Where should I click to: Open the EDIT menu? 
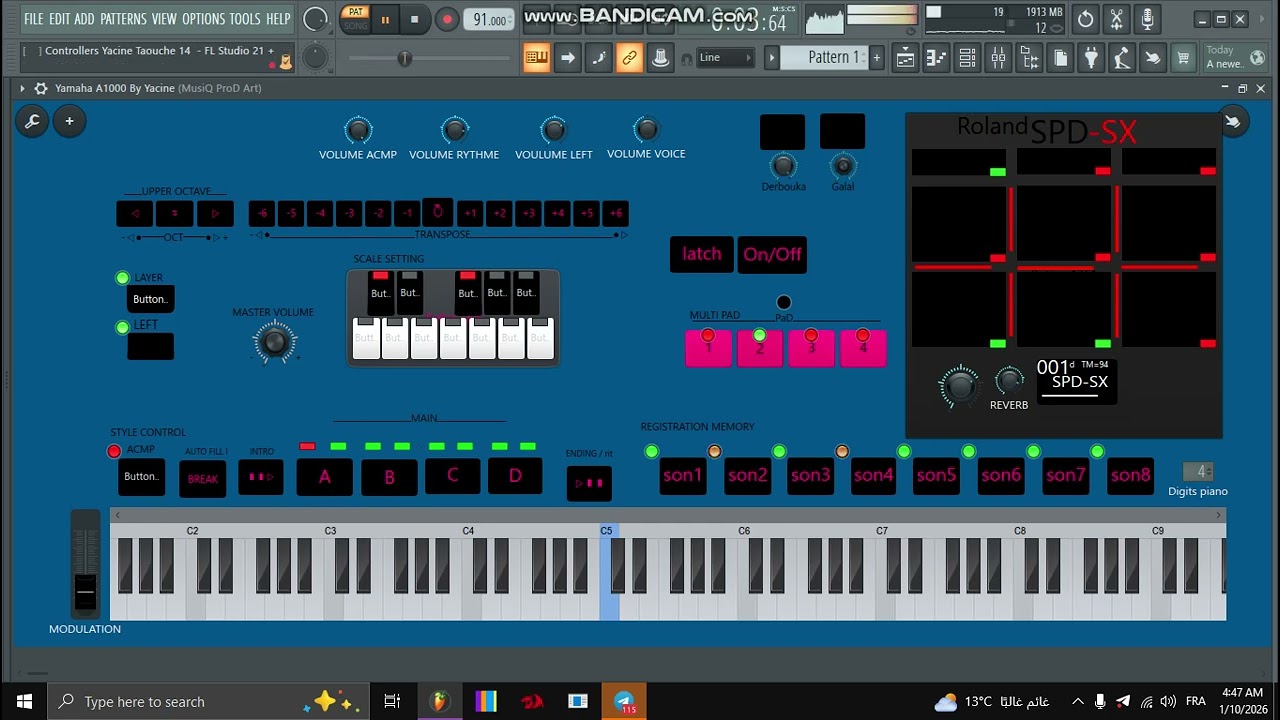59,19
